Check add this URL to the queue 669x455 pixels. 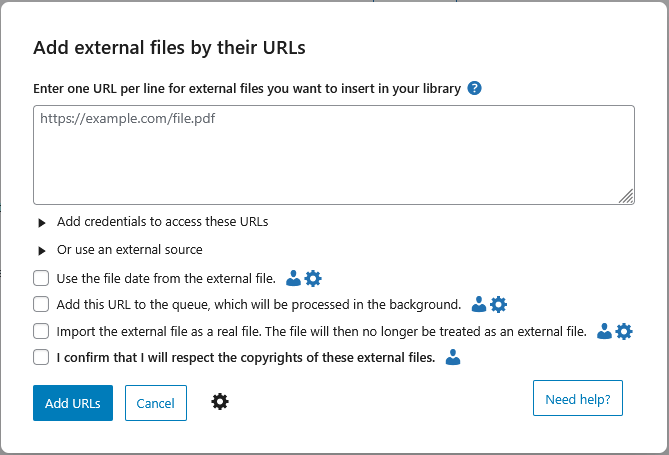click(x=41, y=304)
